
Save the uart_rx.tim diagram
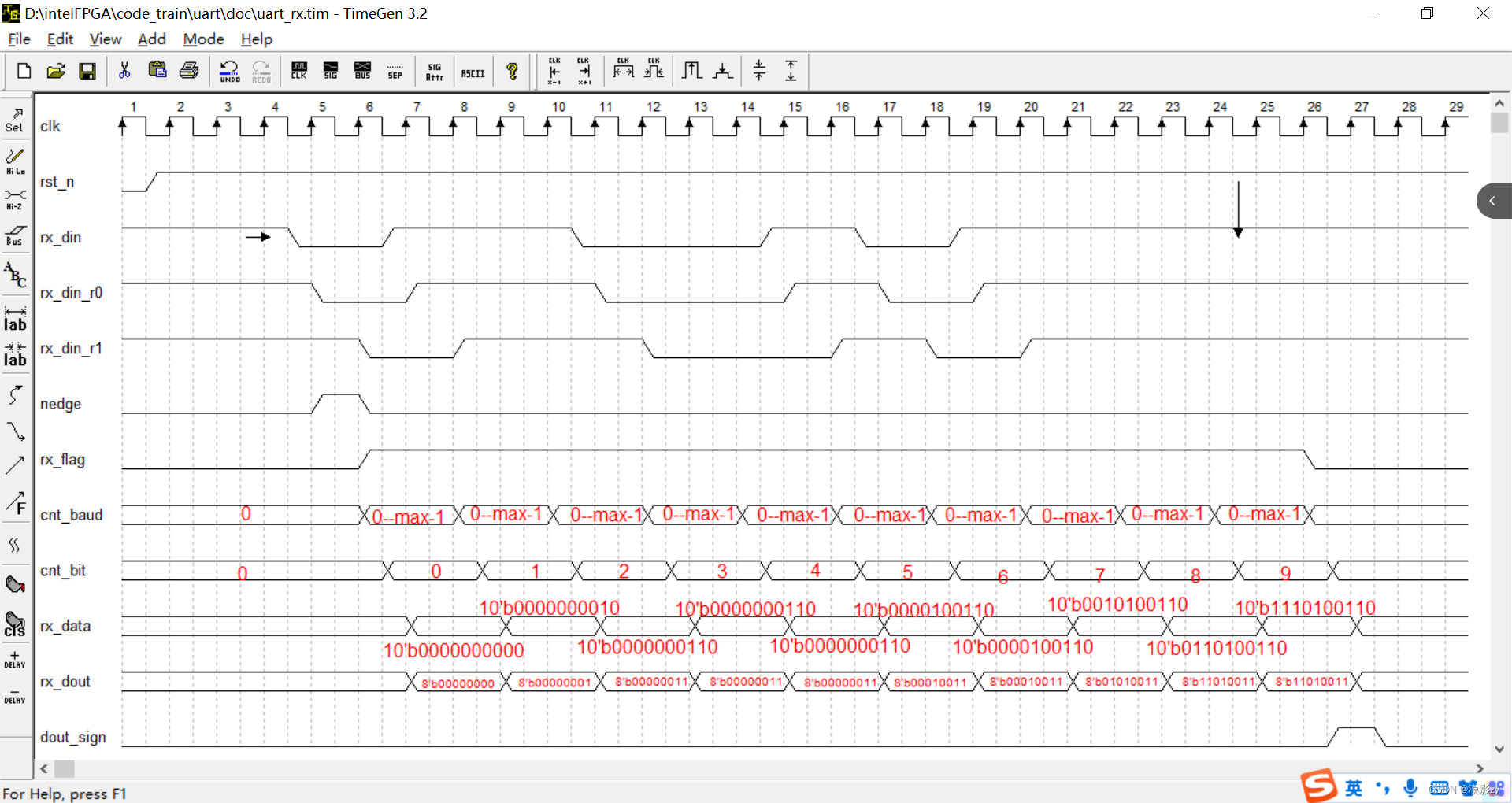(x=87, y=71)
